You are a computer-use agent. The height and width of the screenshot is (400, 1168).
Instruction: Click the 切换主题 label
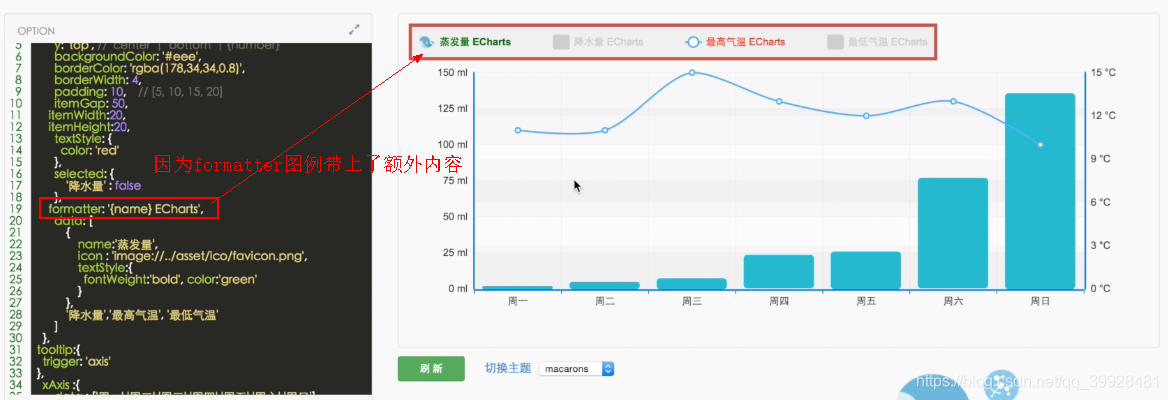[x=508, y=368]
